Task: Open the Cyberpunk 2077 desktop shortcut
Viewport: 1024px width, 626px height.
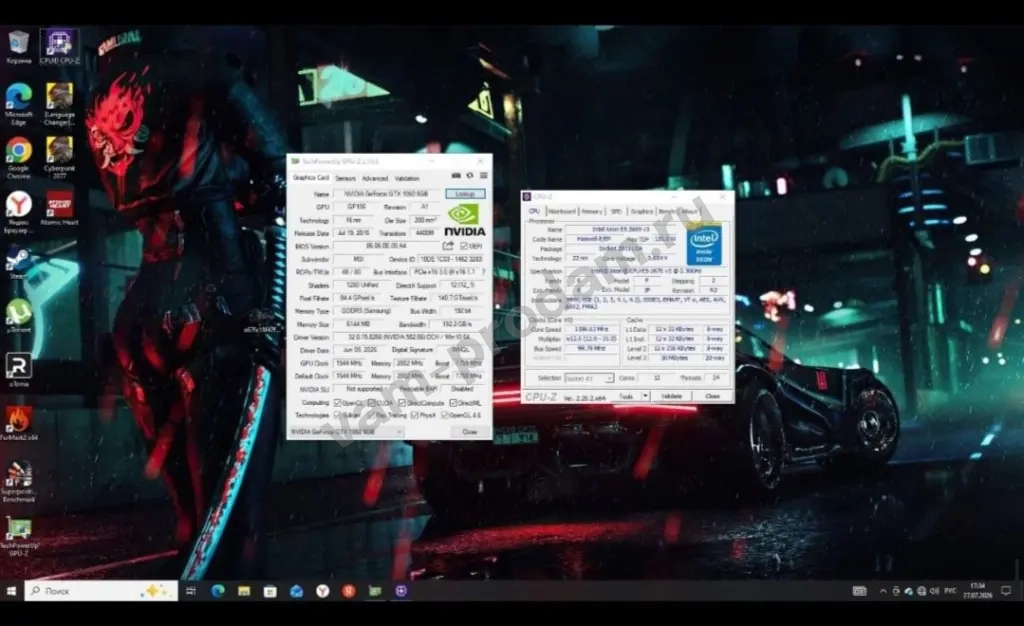Action: click(59, 158)
